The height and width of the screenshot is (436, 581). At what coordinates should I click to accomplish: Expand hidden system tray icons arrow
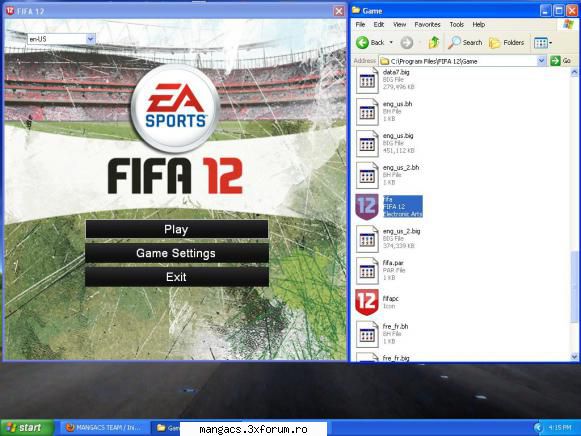click(x=538, y=428)
